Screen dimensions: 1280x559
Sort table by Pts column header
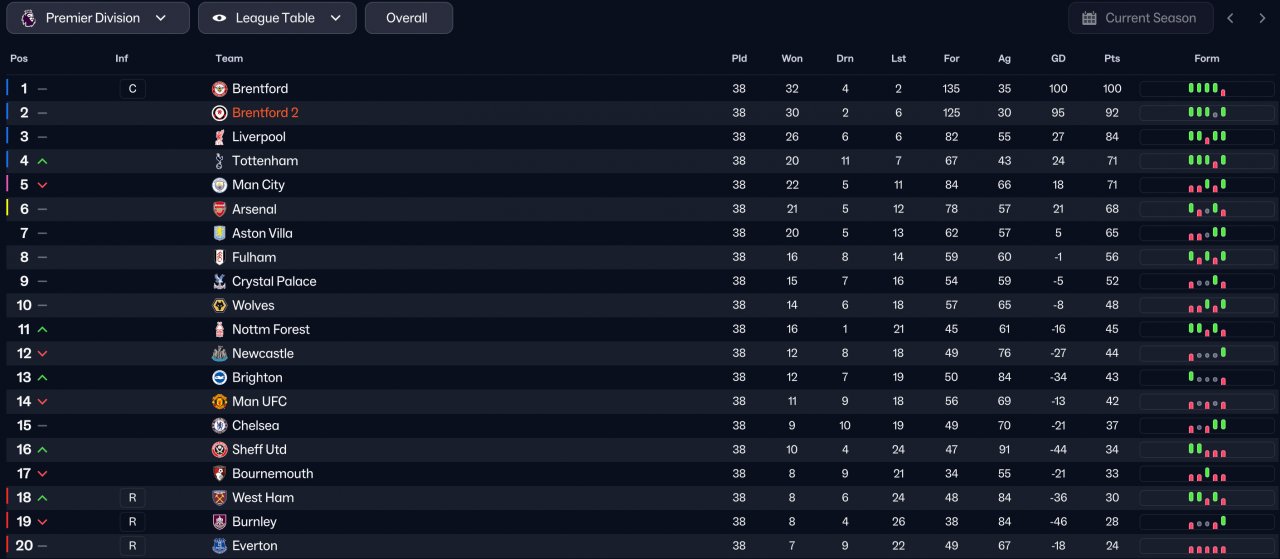[x=1112, y=59]
